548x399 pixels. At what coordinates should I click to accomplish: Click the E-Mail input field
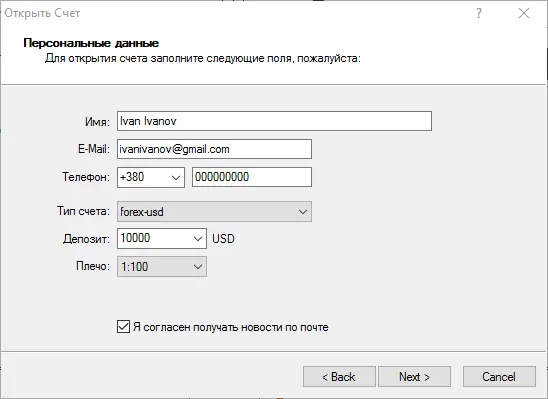click(x=214, y=149)
